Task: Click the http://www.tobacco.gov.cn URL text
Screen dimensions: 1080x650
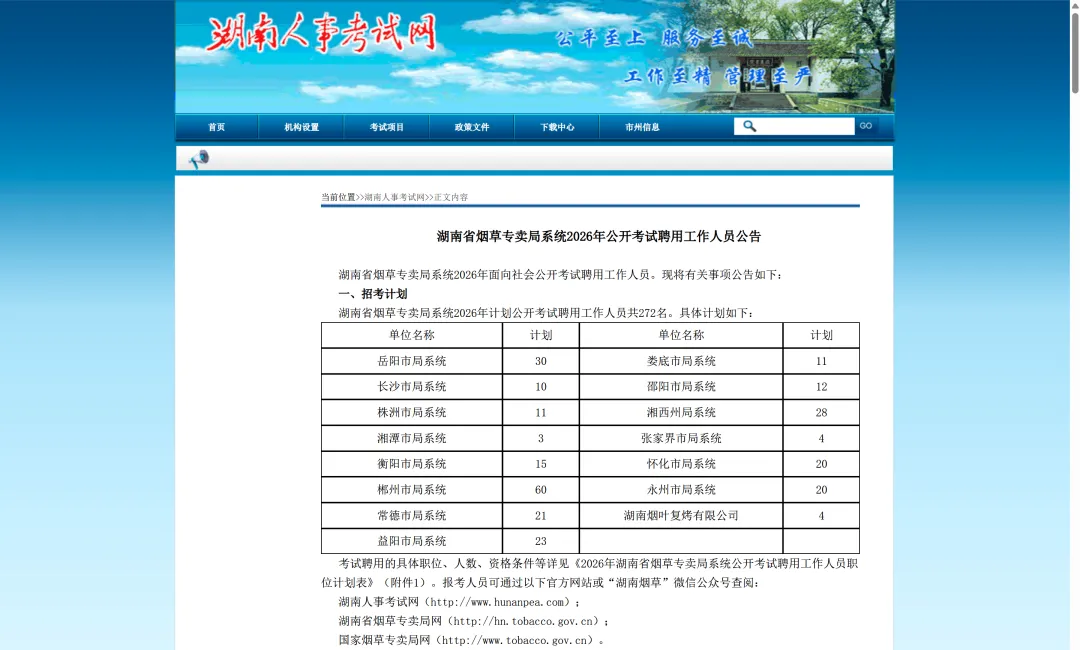Action: [515, 640]
